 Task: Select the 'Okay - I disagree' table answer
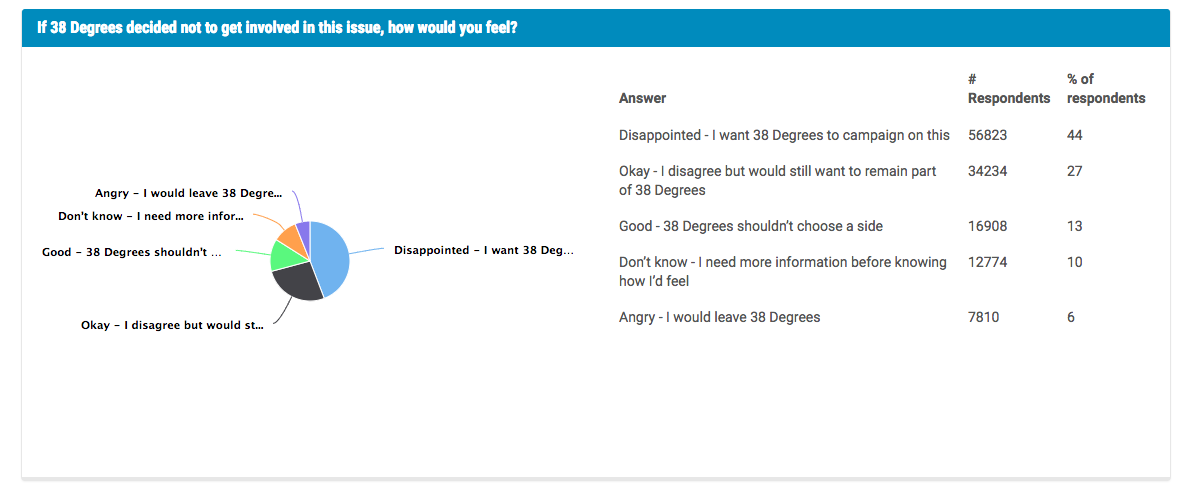tap(777, 181)
